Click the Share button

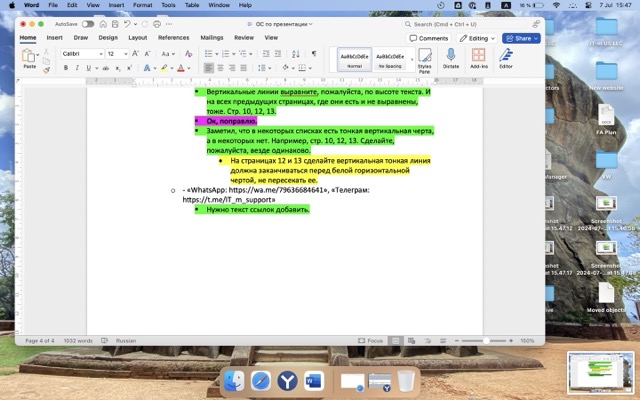pos(522,38)
